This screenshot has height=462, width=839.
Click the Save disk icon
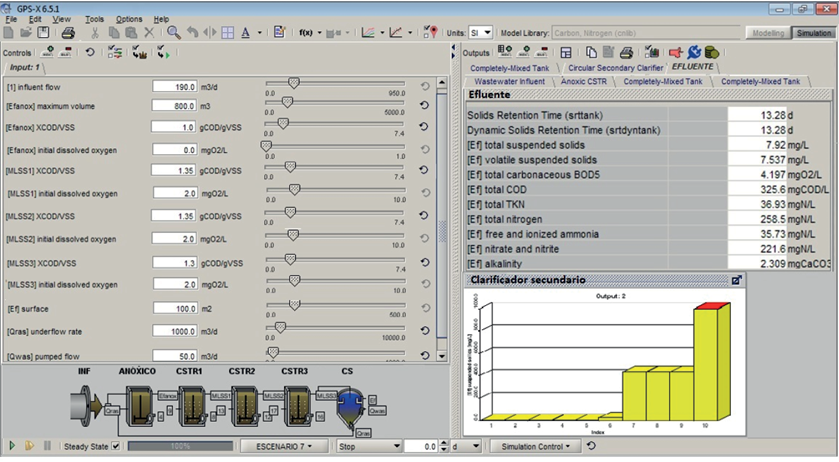point(45,32)
